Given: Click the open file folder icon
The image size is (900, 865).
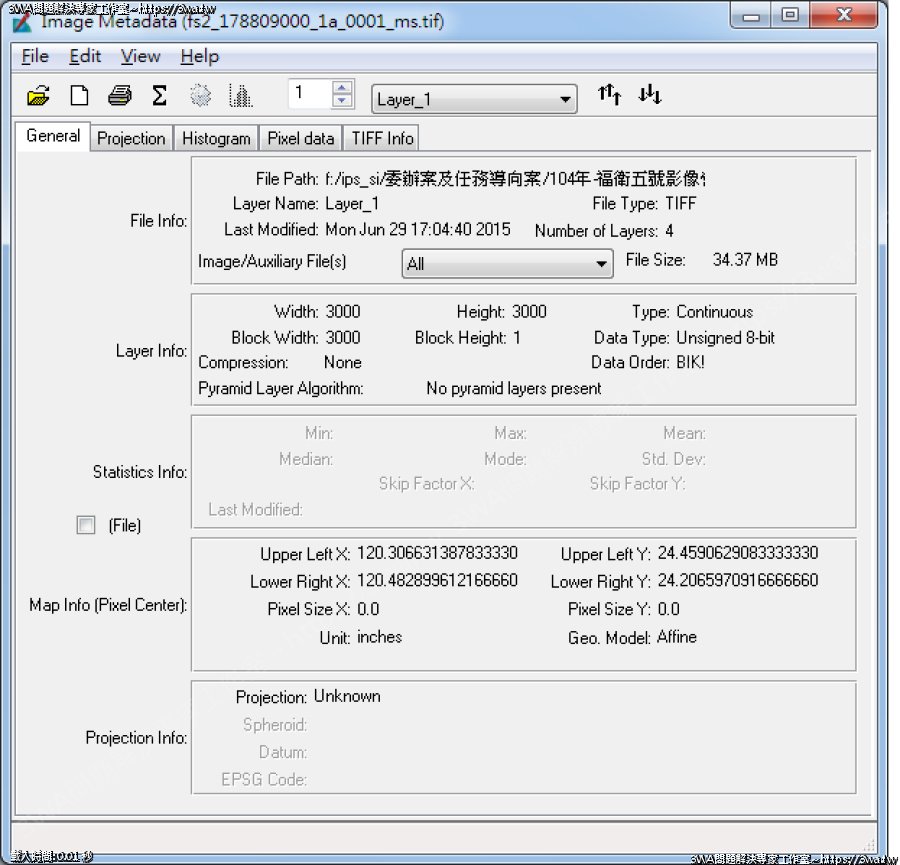Looking at the screenshot, I should click(x=38, y=96).
